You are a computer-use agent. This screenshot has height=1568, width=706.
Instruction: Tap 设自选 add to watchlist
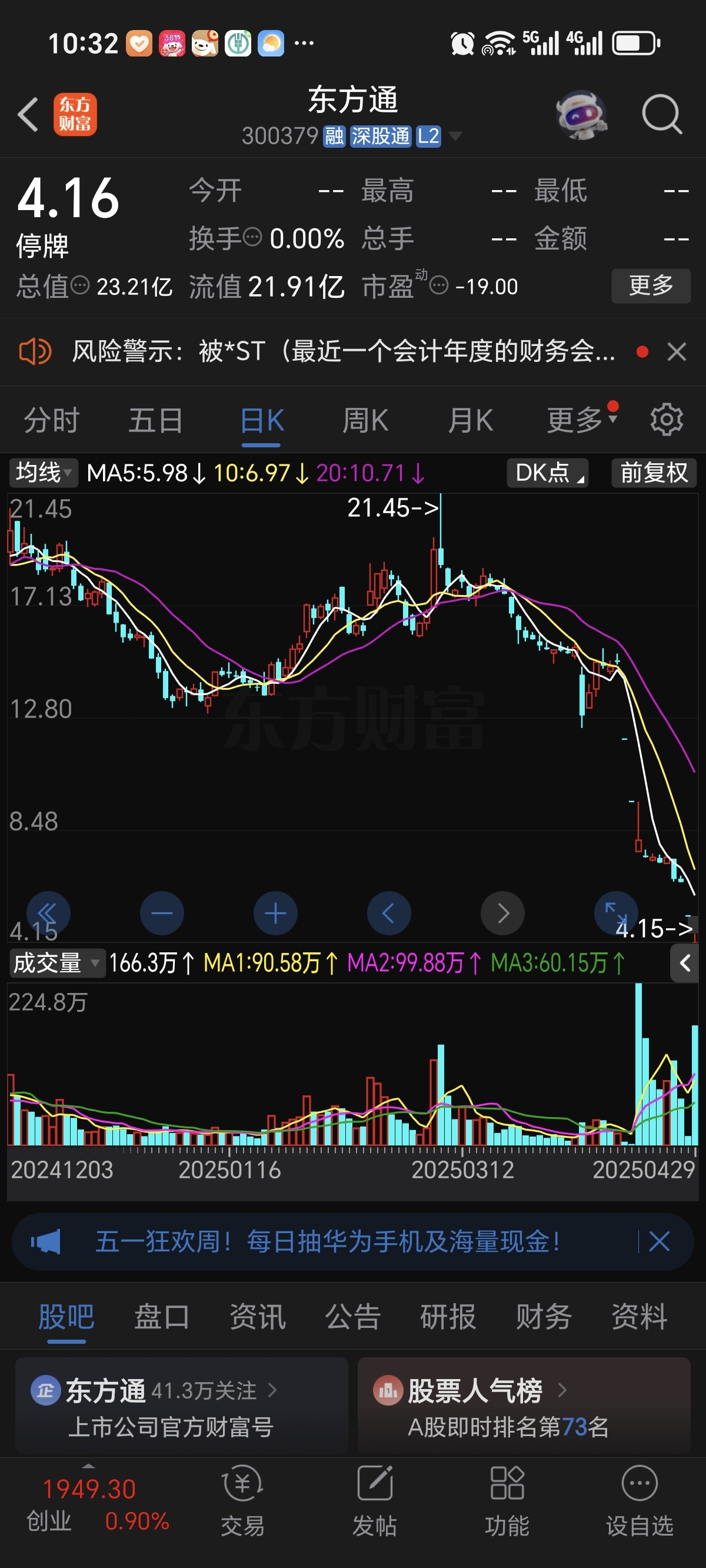[640, 1500]
